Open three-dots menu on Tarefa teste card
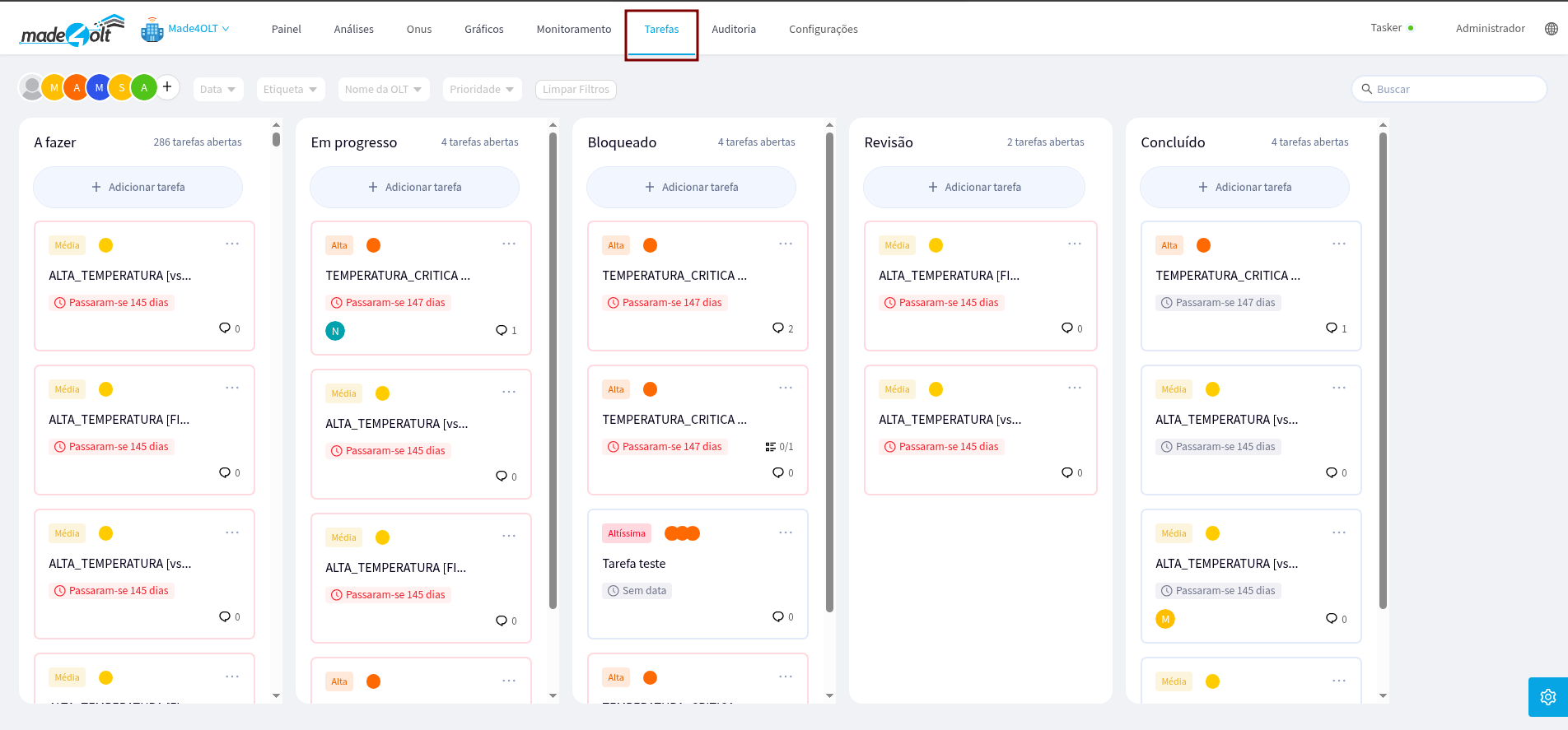 (785, 532)
